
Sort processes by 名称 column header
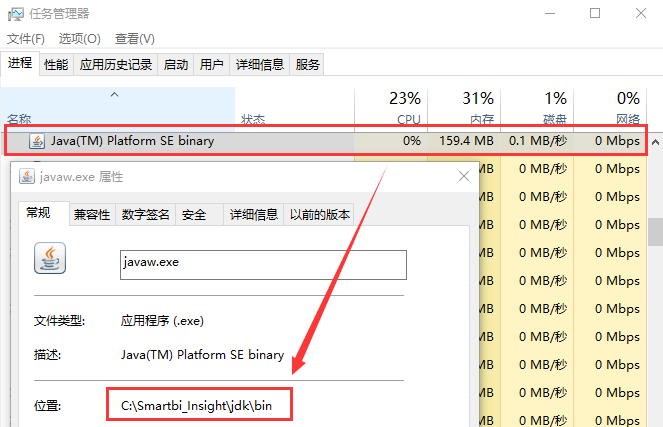point(118,106)
